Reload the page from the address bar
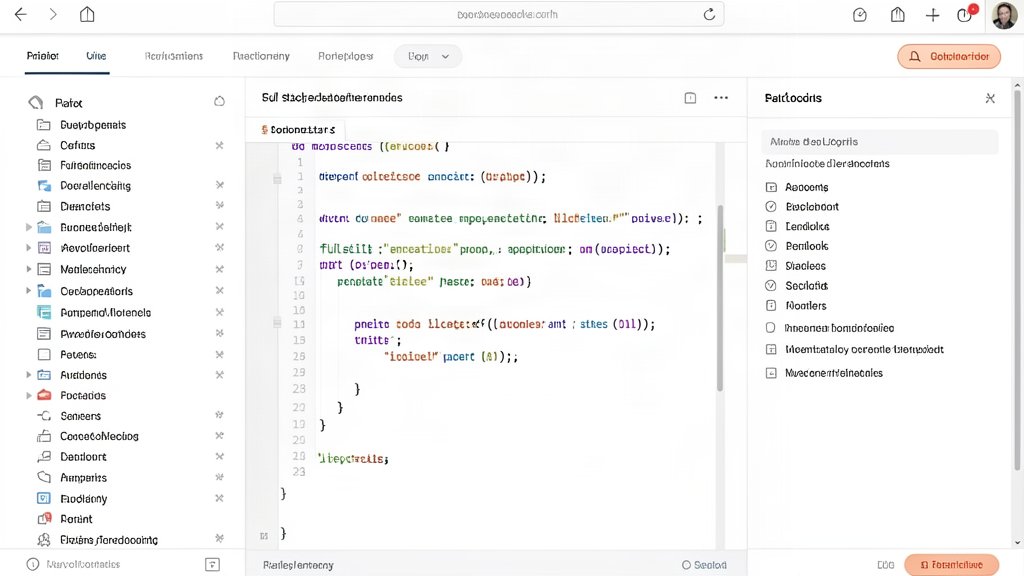This screenshot has height=576, width=1024. click(x=709, y=14)
